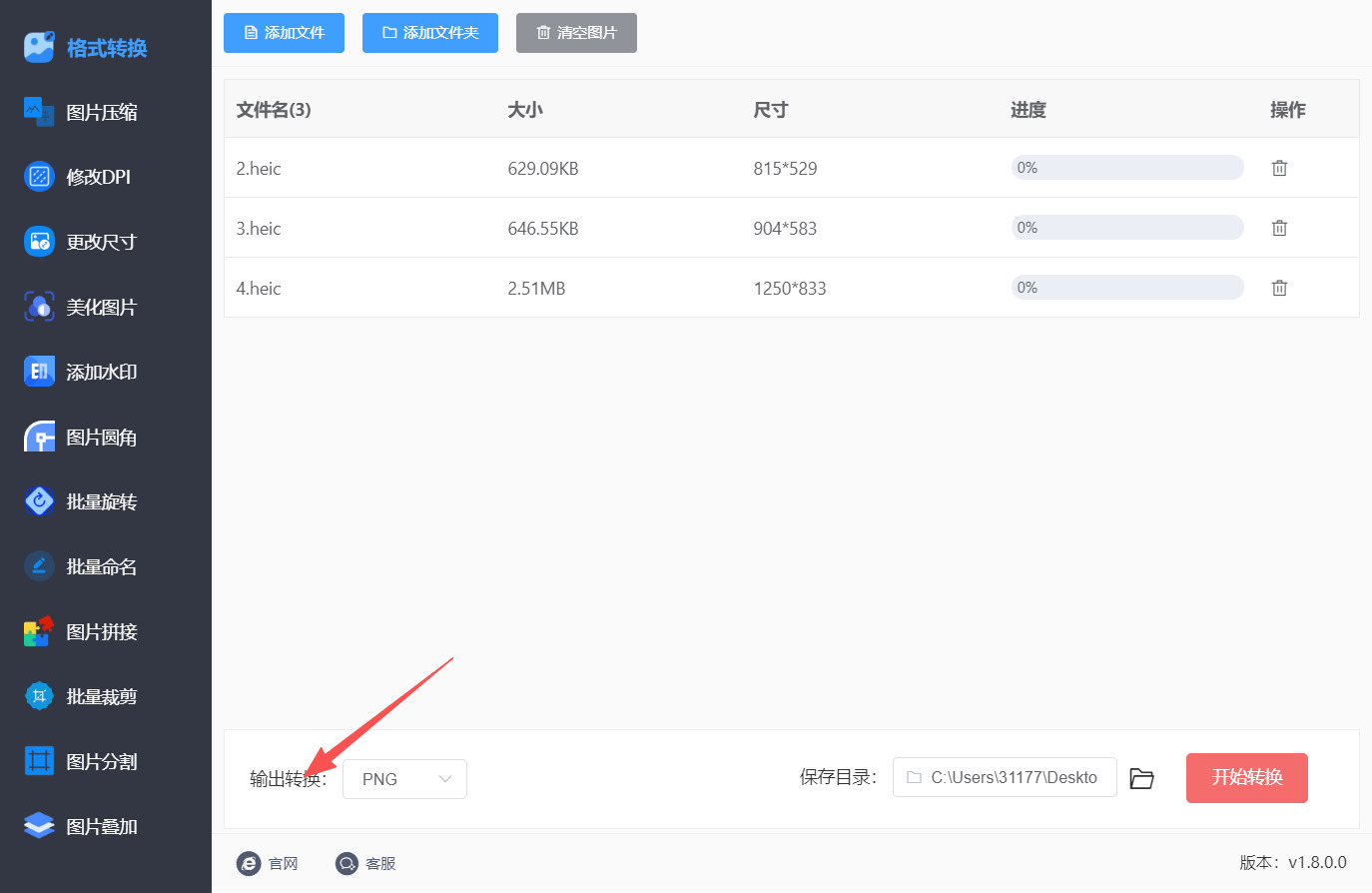
Task: Switch to 更改尺寸 menu item
Action: 80,242
